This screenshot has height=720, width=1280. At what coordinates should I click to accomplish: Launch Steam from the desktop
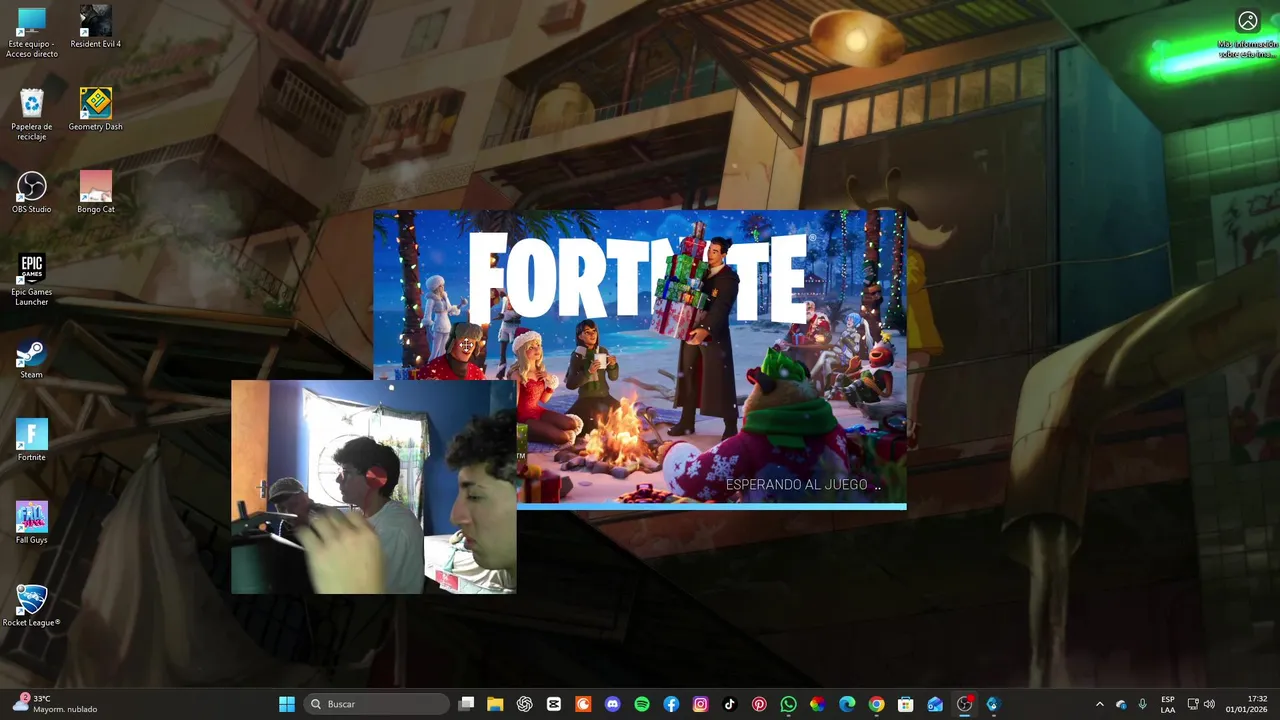[x=32, y=358]
